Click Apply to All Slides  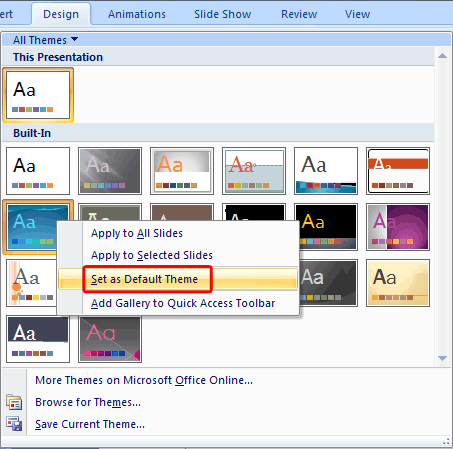pyautogui.click(x=137, y=233)
